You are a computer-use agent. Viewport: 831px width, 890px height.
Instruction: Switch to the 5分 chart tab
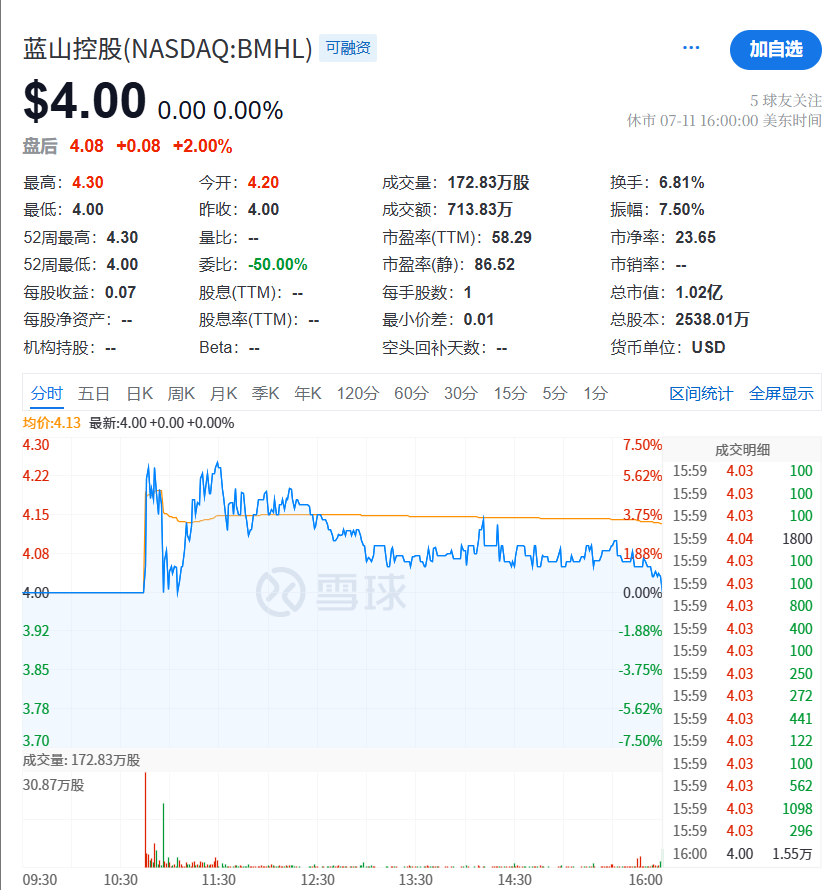point(555,393)
